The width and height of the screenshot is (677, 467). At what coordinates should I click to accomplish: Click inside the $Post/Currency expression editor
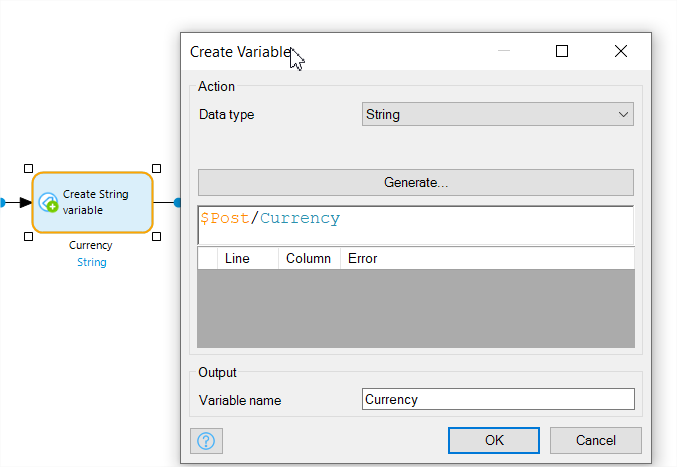tap(416, 225)
